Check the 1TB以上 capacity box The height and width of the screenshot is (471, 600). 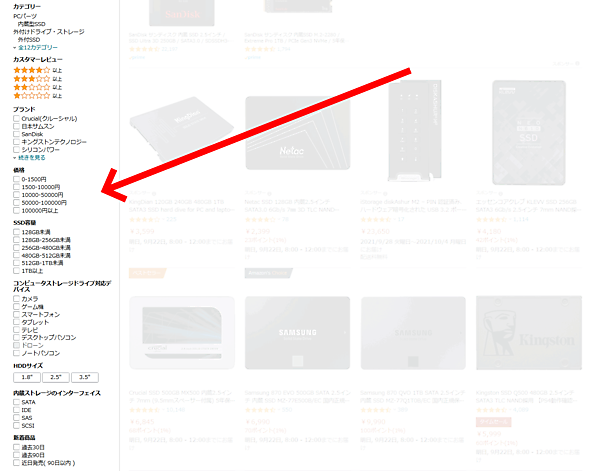pos(16,271)
